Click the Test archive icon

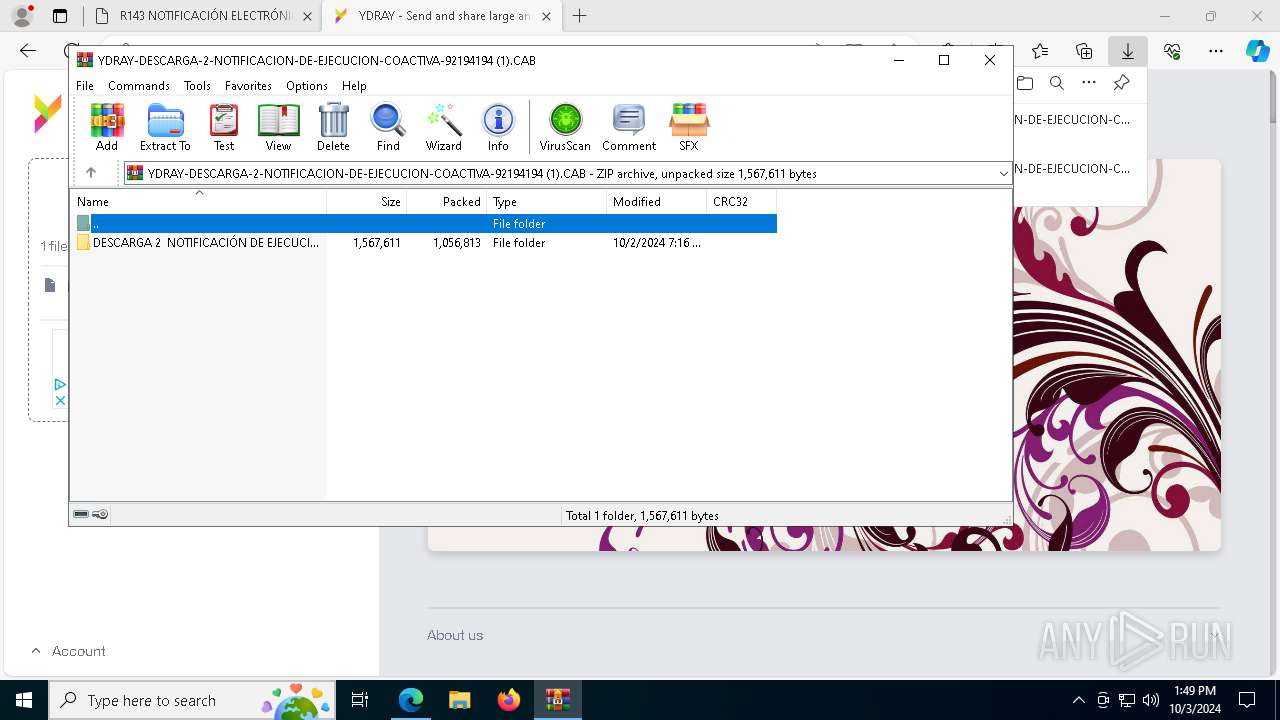pos(224,127)
